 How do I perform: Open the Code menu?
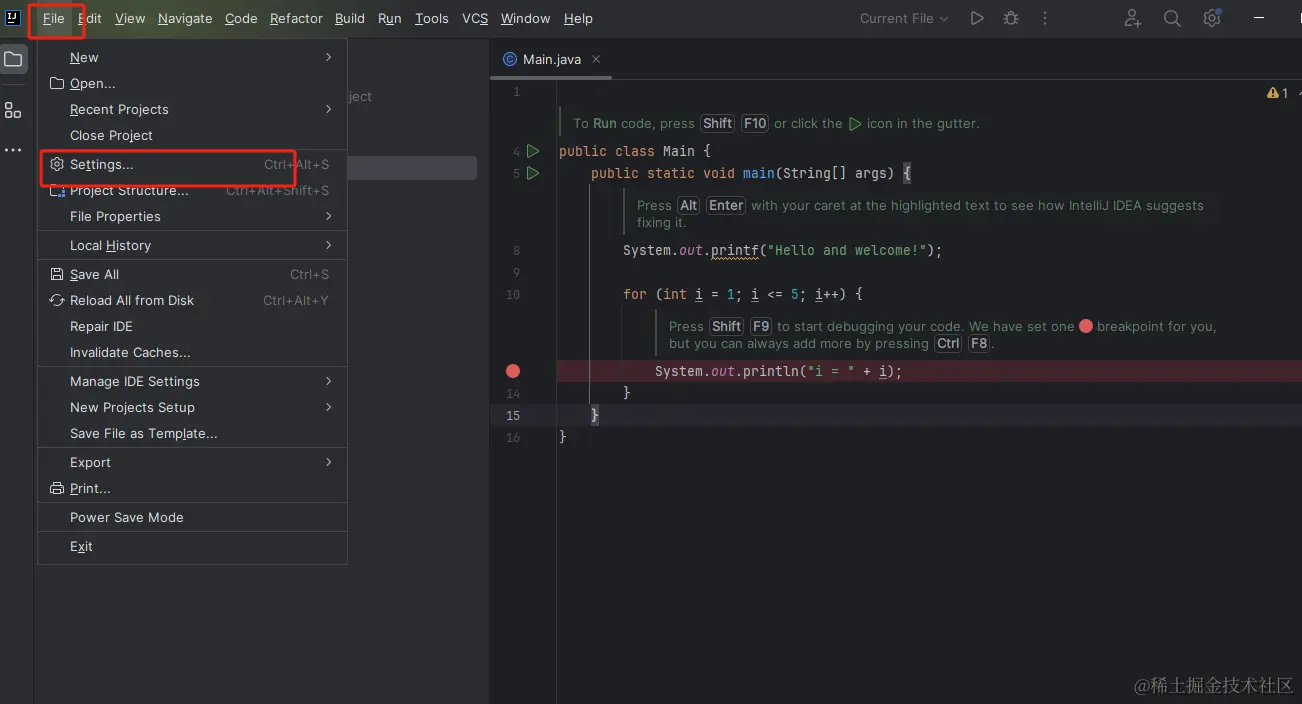click(x=241, y=18)
